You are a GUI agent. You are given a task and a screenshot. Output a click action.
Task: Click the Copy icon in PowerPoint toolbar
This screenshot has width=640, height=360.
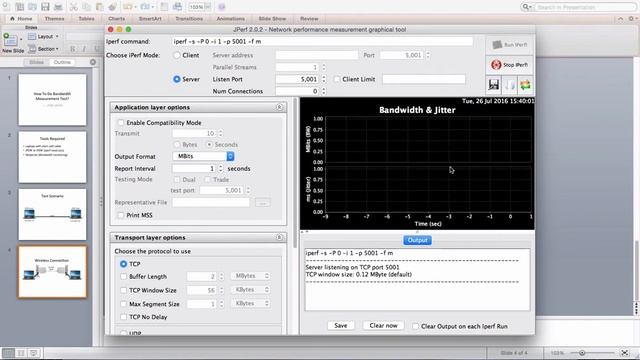(87, 7)
